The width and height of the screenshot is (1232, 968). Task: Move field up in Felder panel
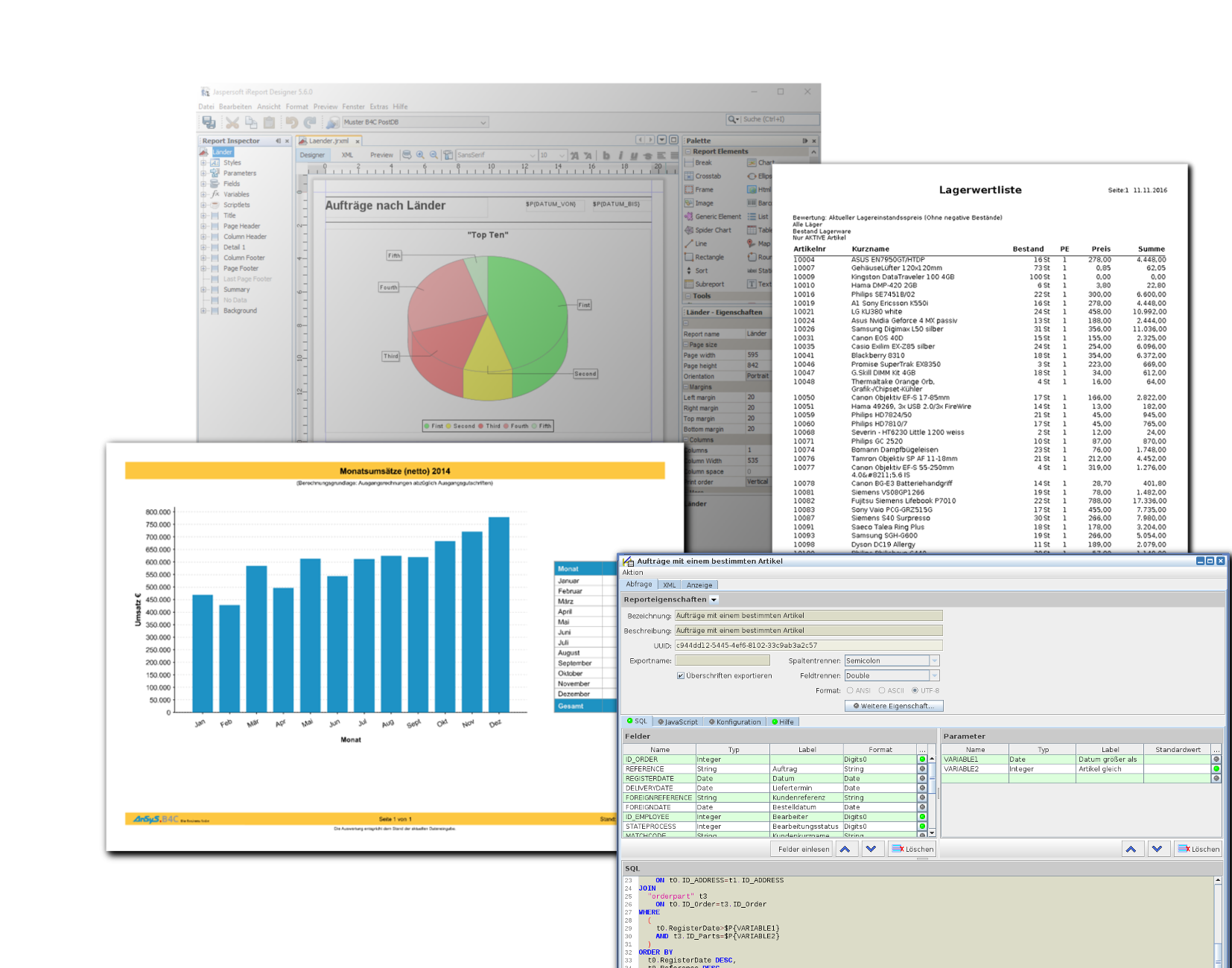pos(845,849)
